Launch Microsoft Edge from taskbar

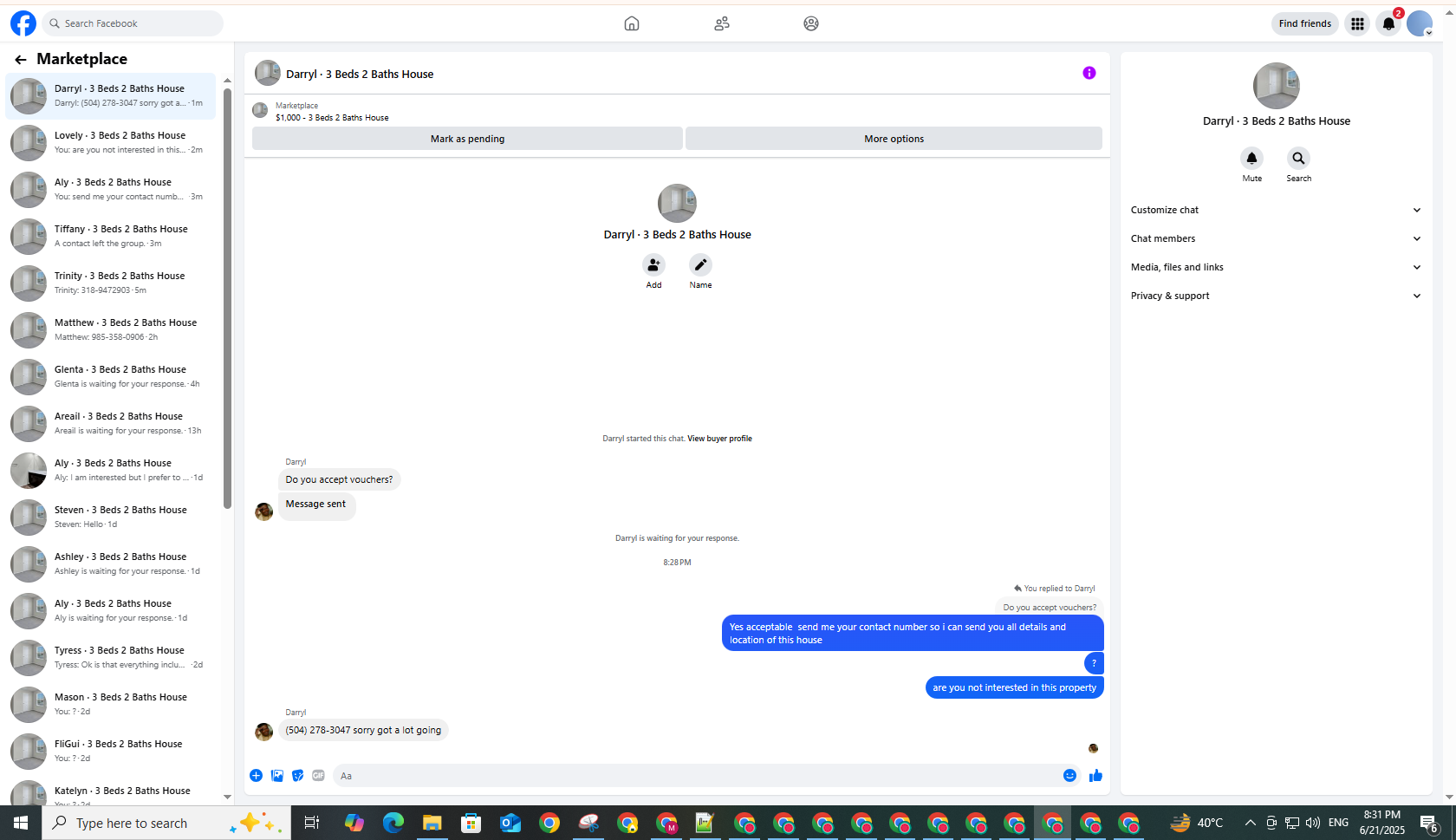click(x=393, y=823)
